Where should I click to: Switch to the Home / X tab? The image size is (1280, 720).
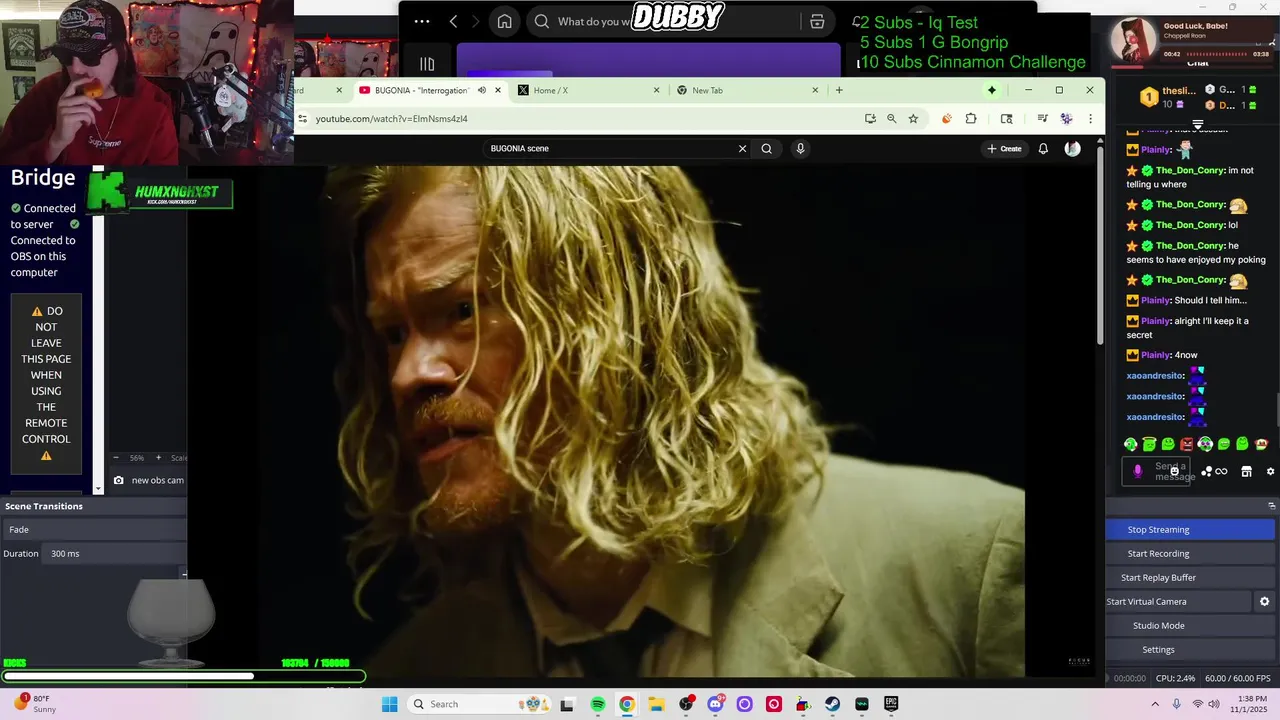(x=590, y=90)
